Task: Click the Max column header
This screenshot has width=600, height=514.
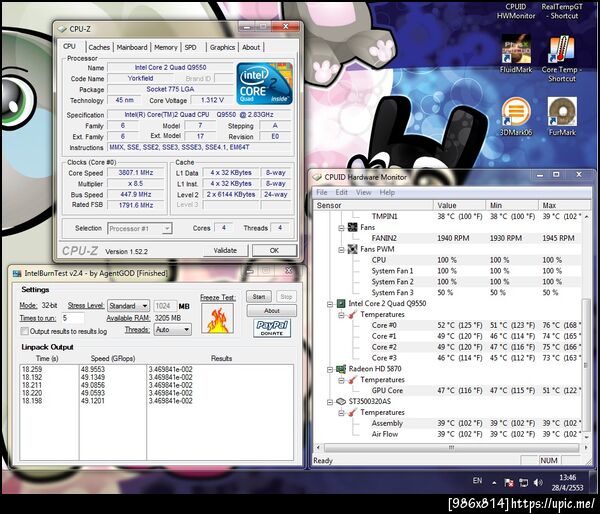Action: click(x=564, y=206)
